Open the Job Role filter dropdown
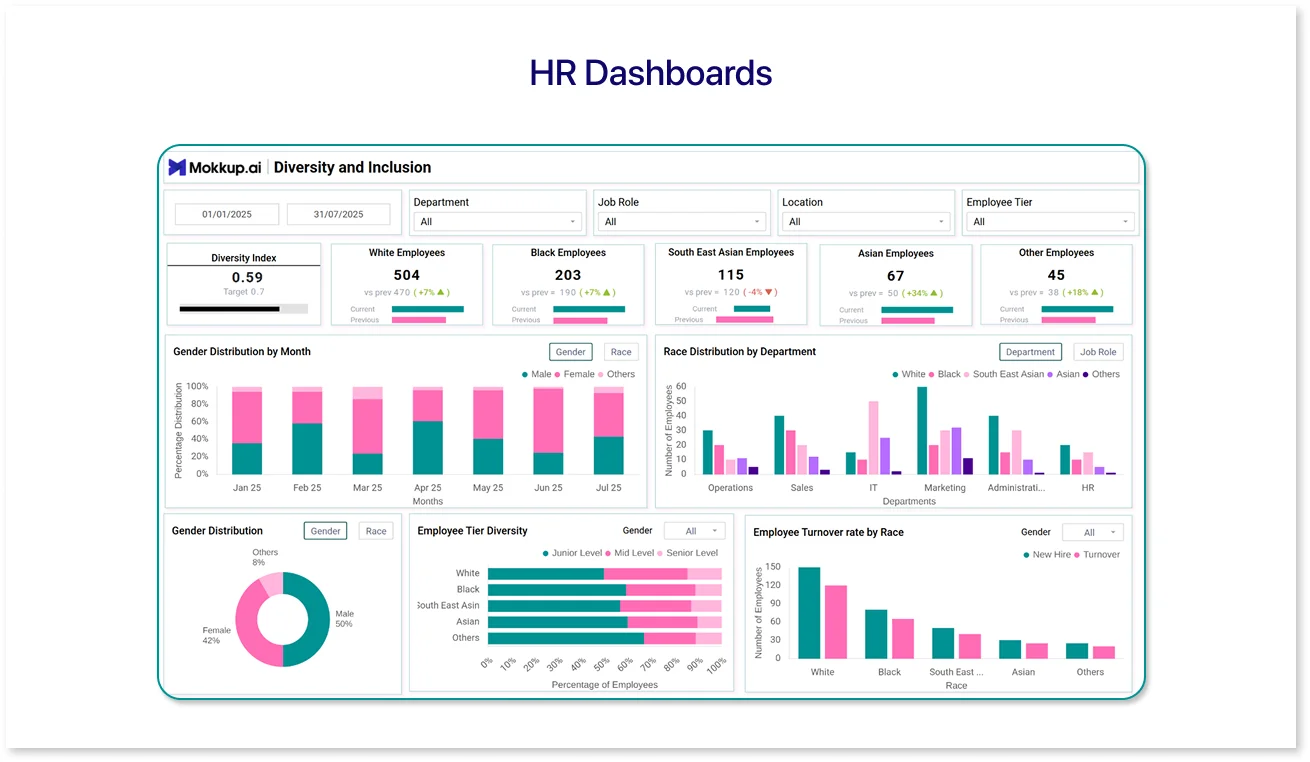Viewport: 1310px width, 762px height. pos(683,222)
